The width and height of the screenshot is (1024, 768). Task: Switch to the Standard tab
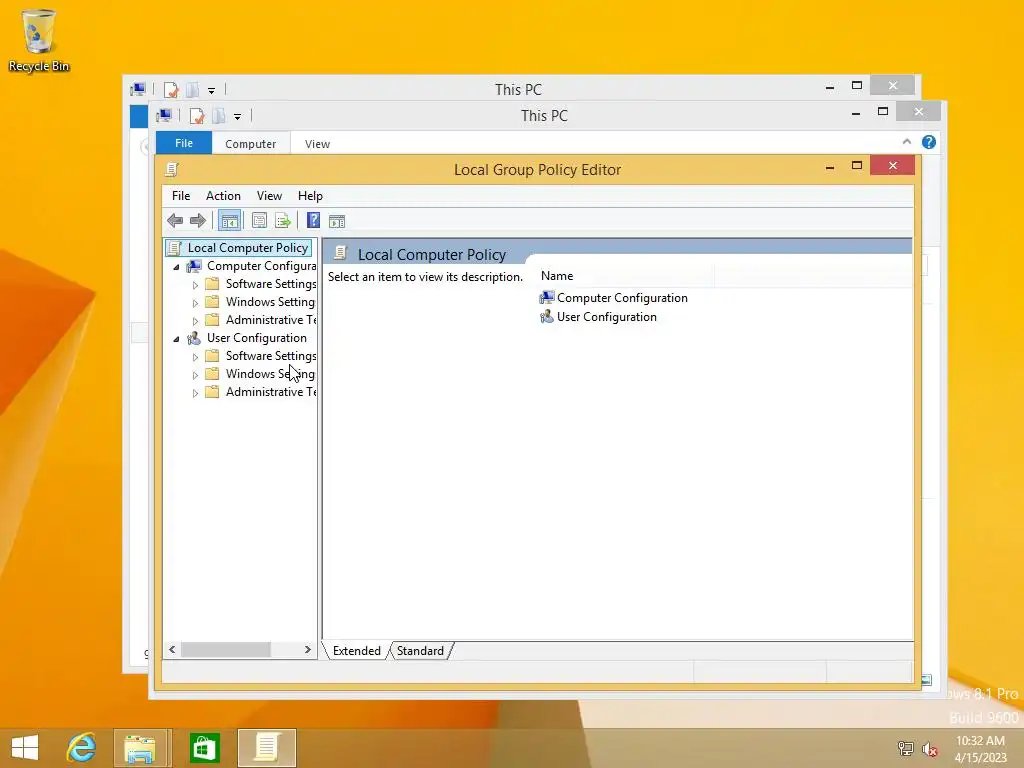(420, 651)
